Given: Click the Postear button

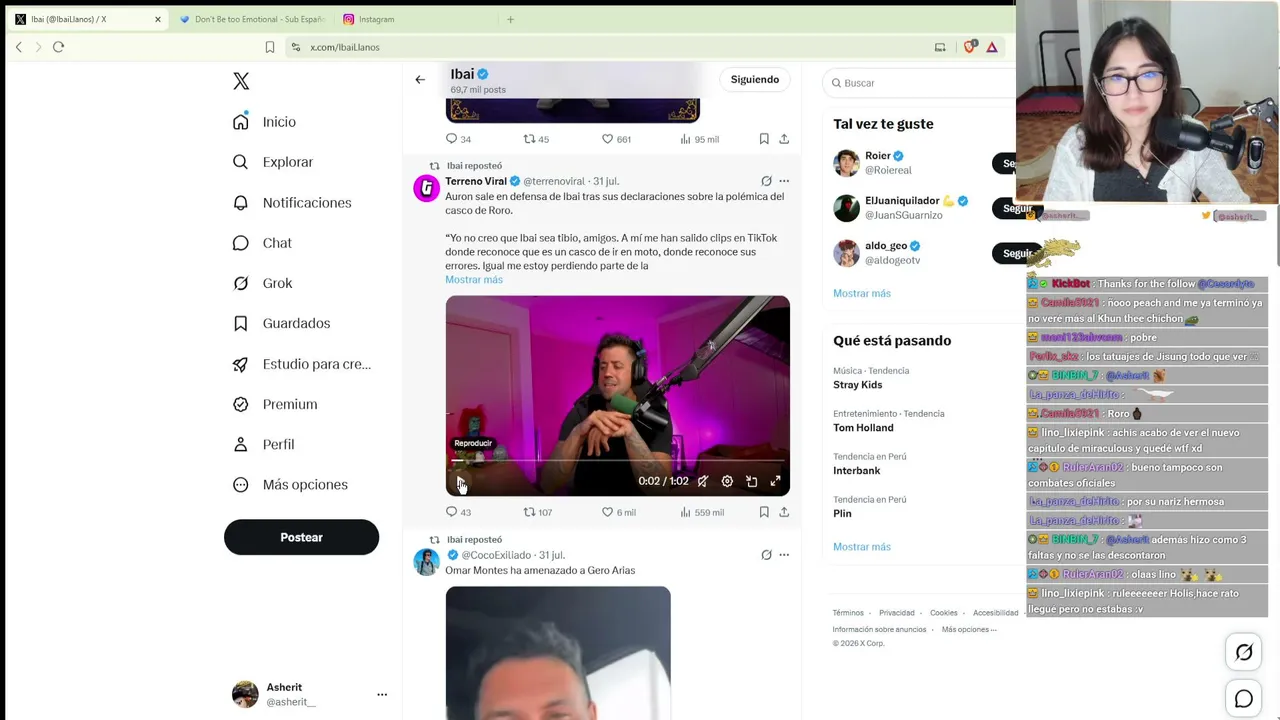Looking at the screenshot, I should click(301, 537).
